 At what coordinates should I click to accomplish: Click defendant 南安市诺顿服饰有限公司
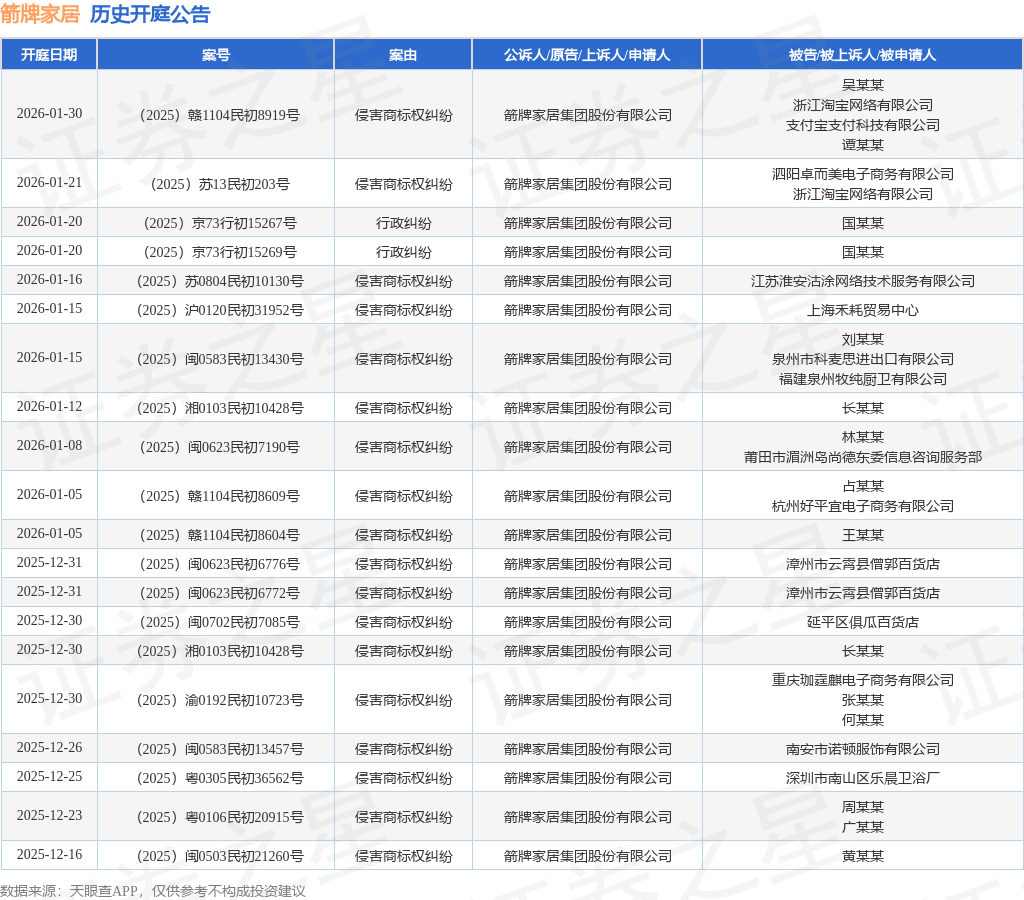coord(863,749)
